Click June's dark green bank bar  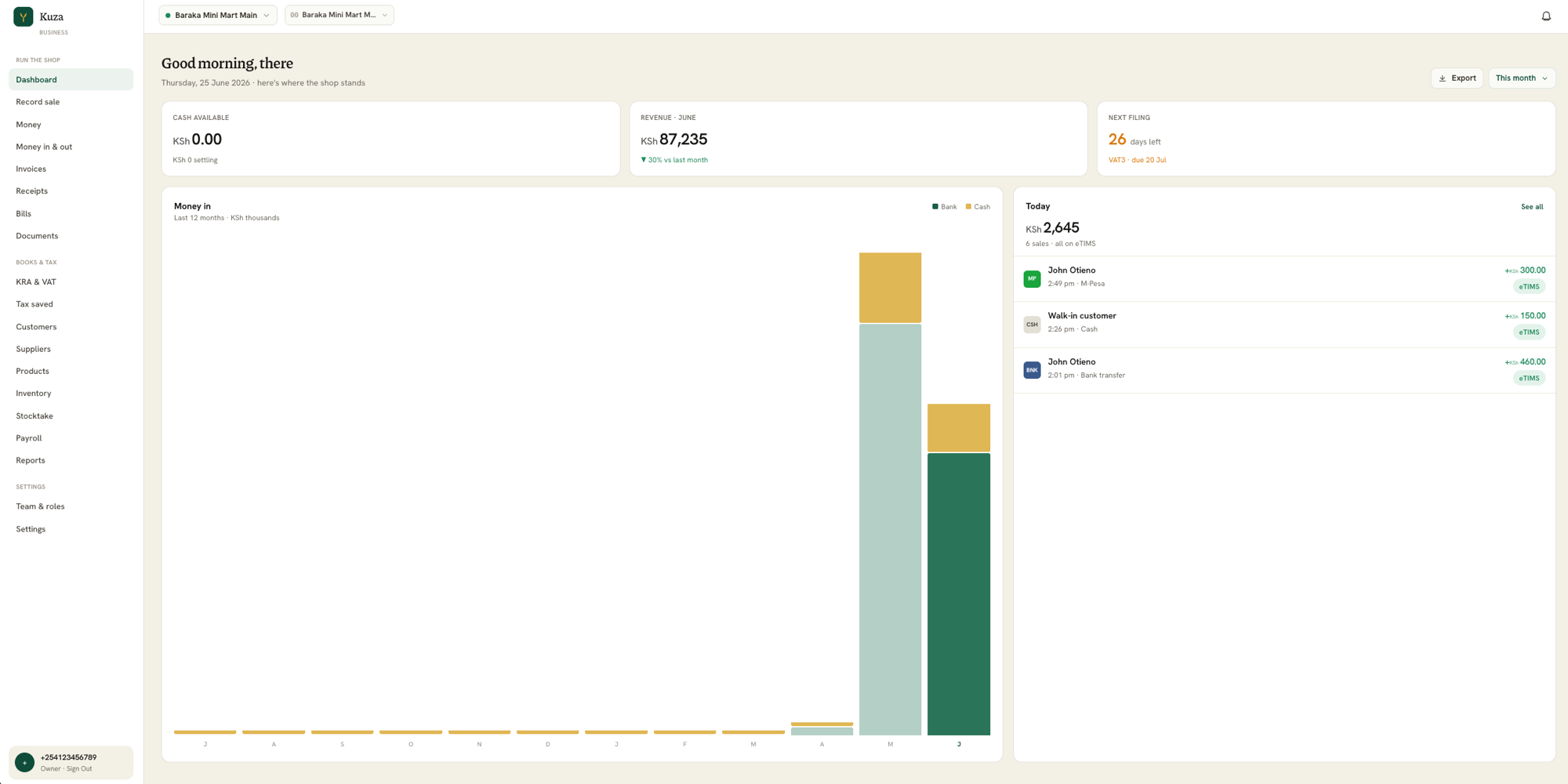(959, 594)
